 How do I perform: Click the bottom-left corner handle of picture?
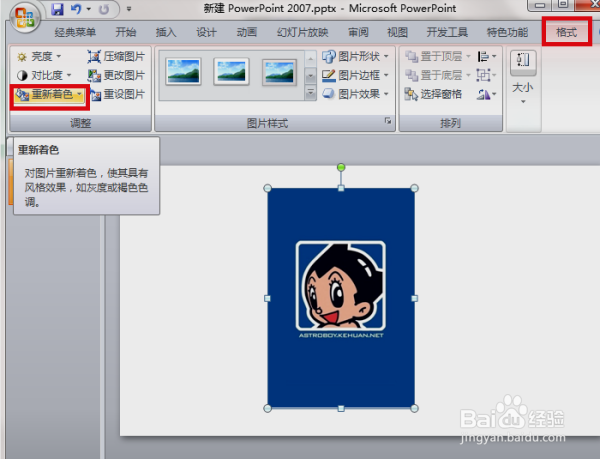[267, 409]
